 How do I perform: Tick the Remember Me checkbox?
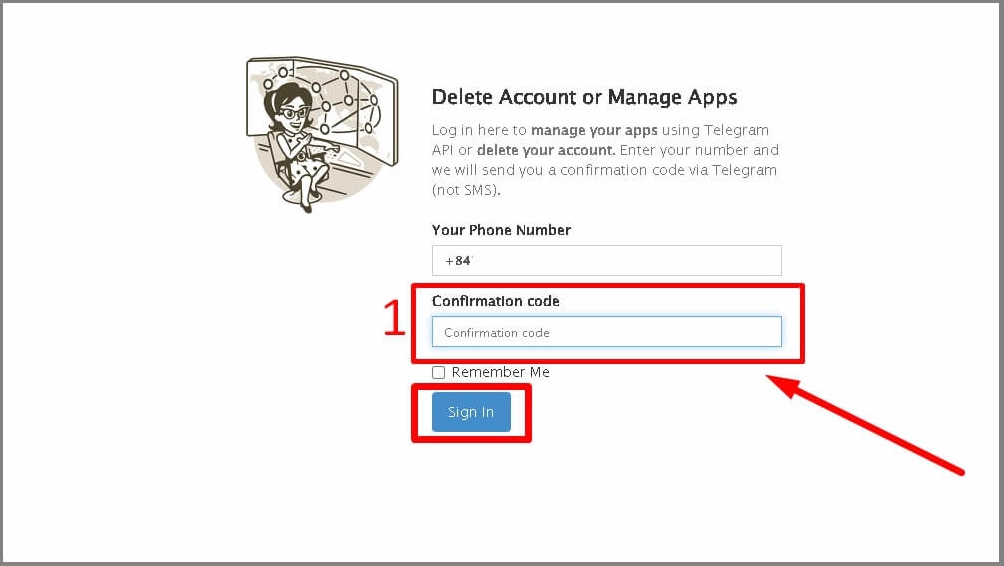[x=439, y=372]
